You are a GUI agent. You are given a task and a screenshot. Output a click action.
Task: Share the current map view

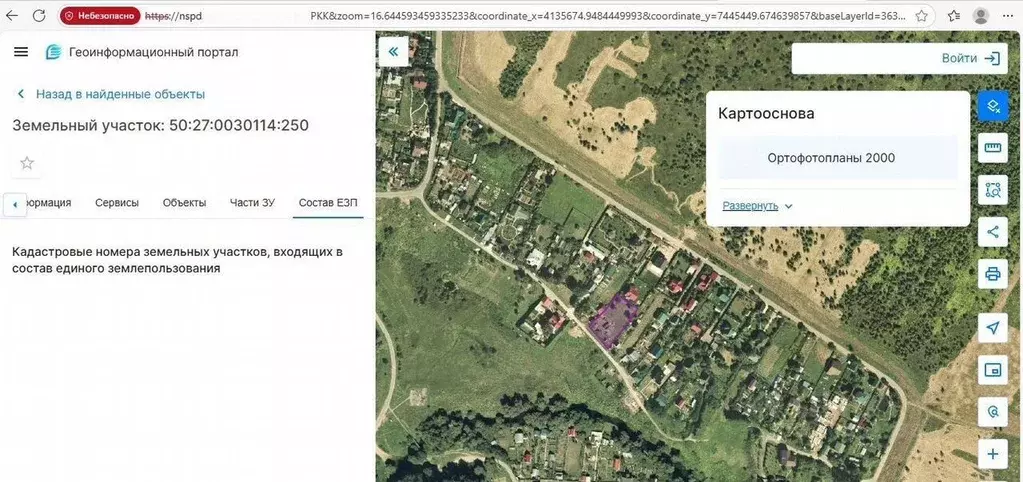(x=992, y=232)
